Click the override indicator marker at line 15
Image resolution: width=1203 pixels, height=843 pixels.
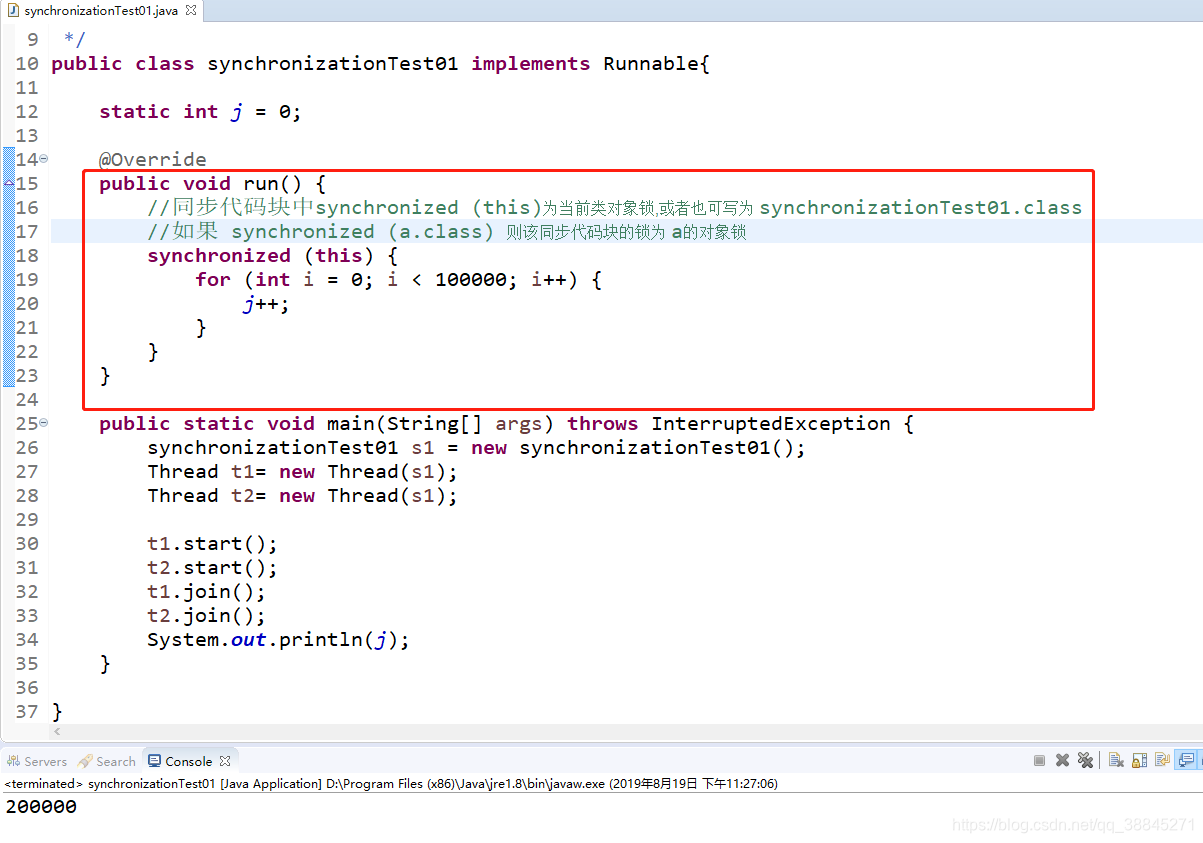click(8, 184)
